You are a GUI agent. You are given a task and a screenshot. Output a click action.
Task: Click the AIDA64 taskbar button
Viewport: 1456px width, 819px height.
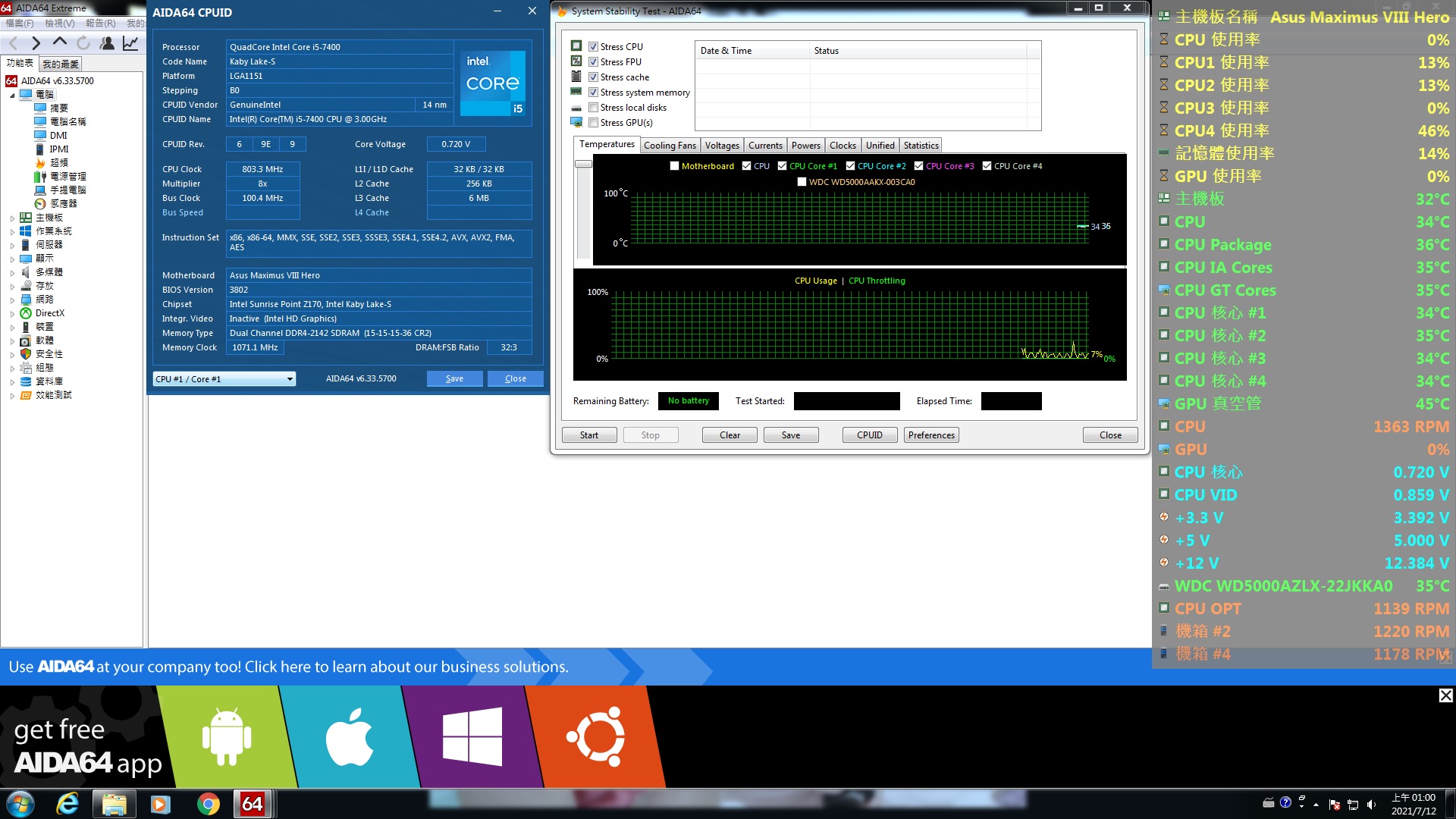(253, 804)
